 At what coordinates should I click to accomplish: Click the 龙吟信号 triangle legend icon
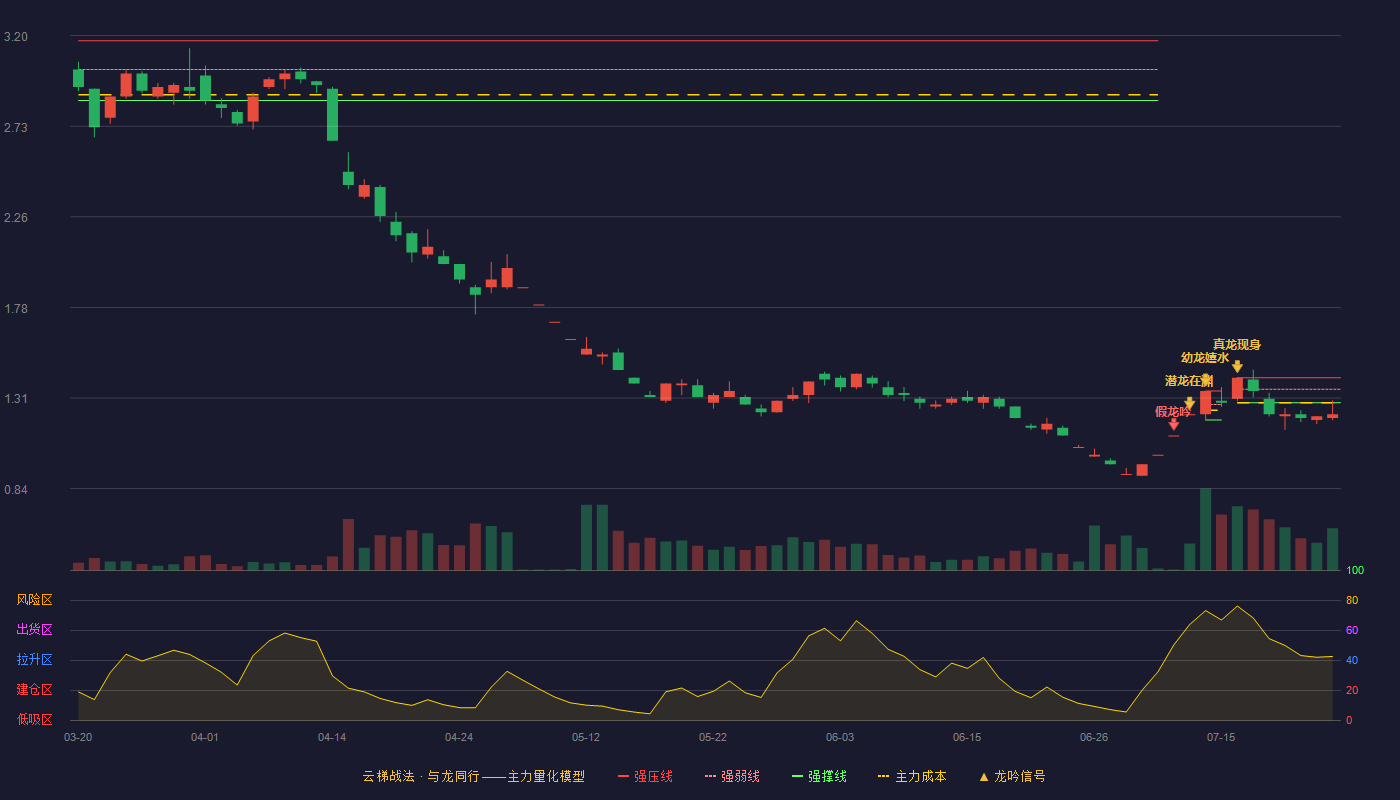984,777
